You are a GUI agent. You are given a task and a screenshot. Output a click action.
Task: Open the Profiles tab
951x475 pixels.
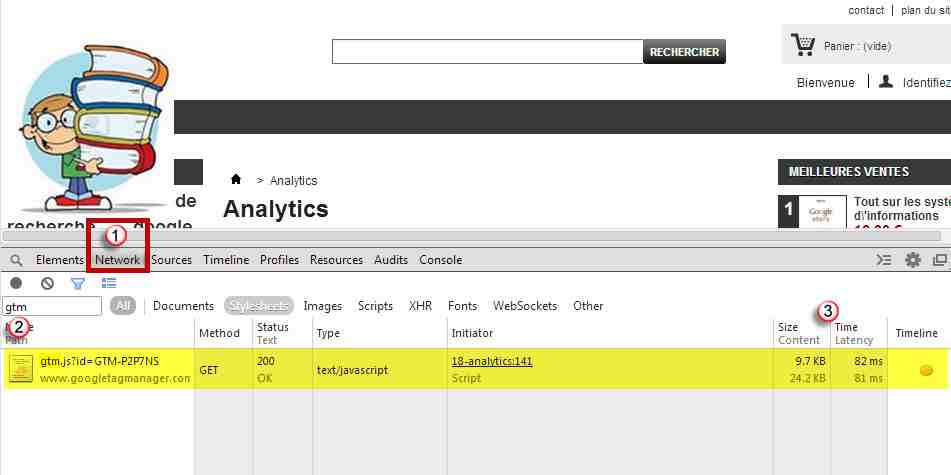click(x=280, y=260)
